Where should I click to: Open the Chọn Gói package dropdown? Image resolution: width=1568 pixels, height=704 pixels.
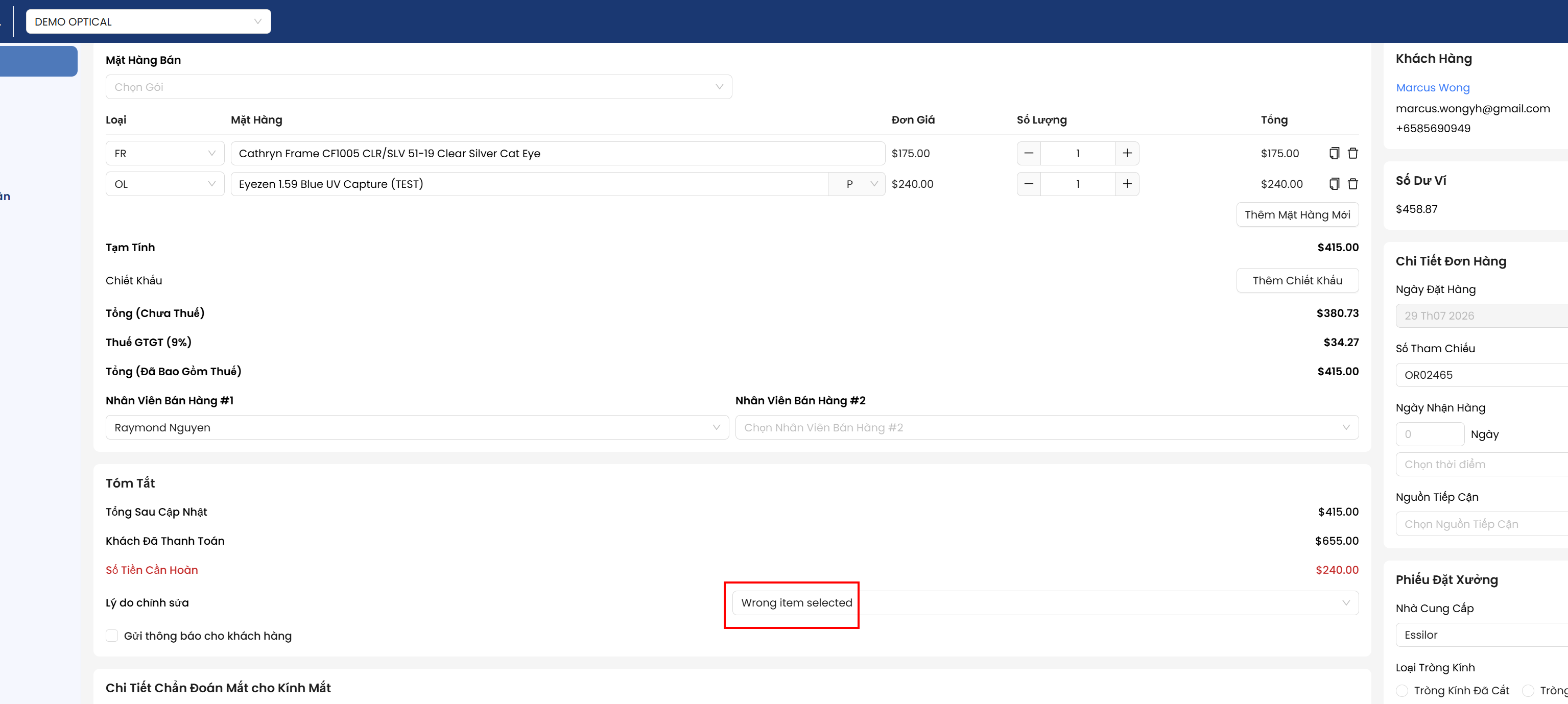click(419, 87)
